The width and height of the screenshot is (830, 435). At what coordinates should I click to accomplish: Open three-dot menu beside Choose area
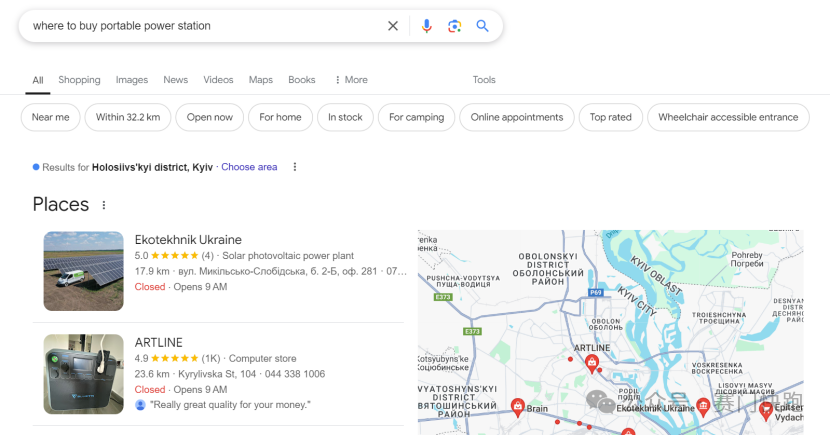[x=295, y=167]
